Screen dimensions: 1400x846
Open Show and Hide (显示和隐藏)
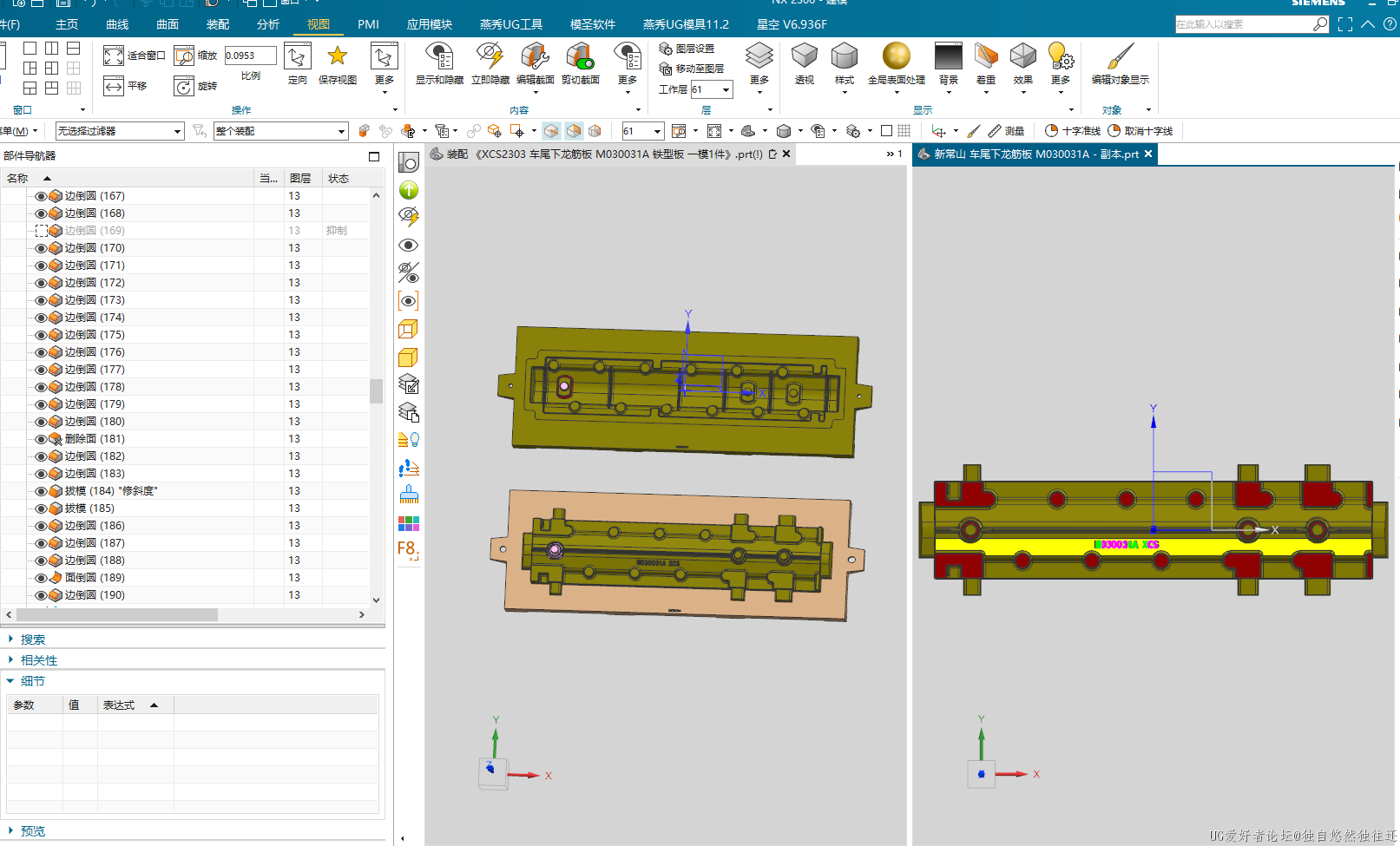tap(439, 57)
